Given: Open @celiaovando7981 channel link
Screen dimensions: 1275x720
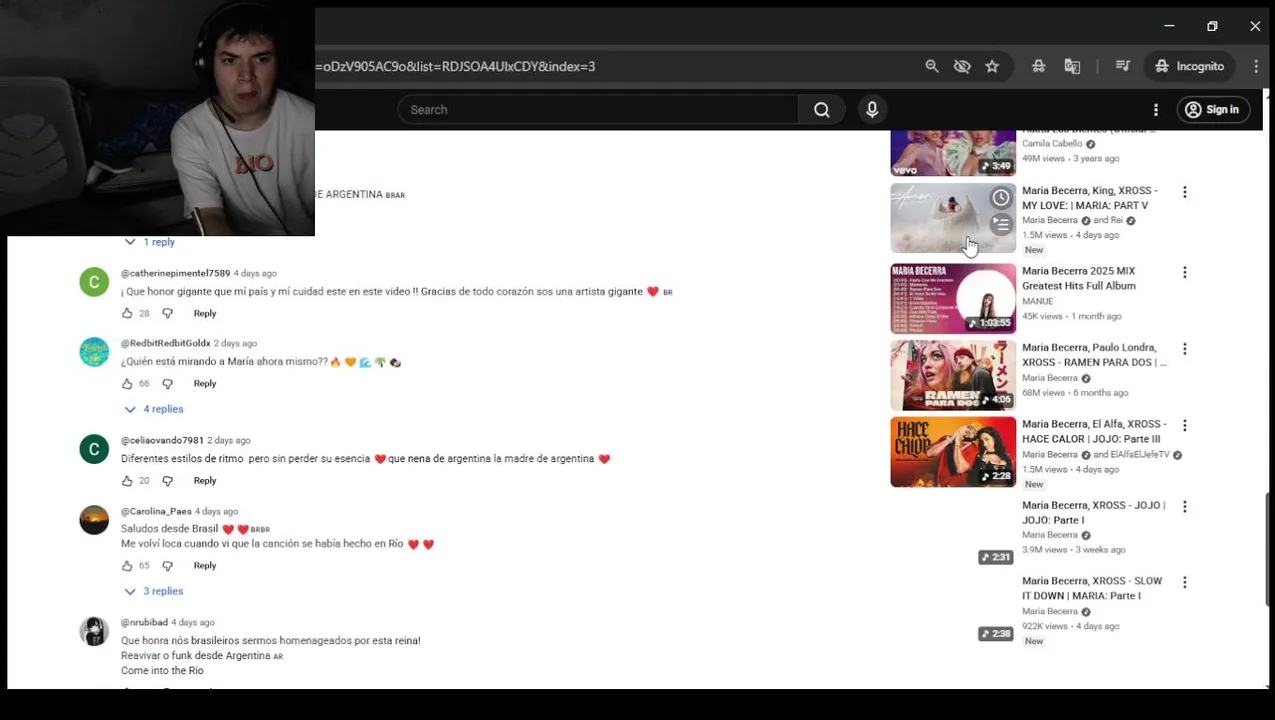Looking at the screenshot, I should 162,440.
